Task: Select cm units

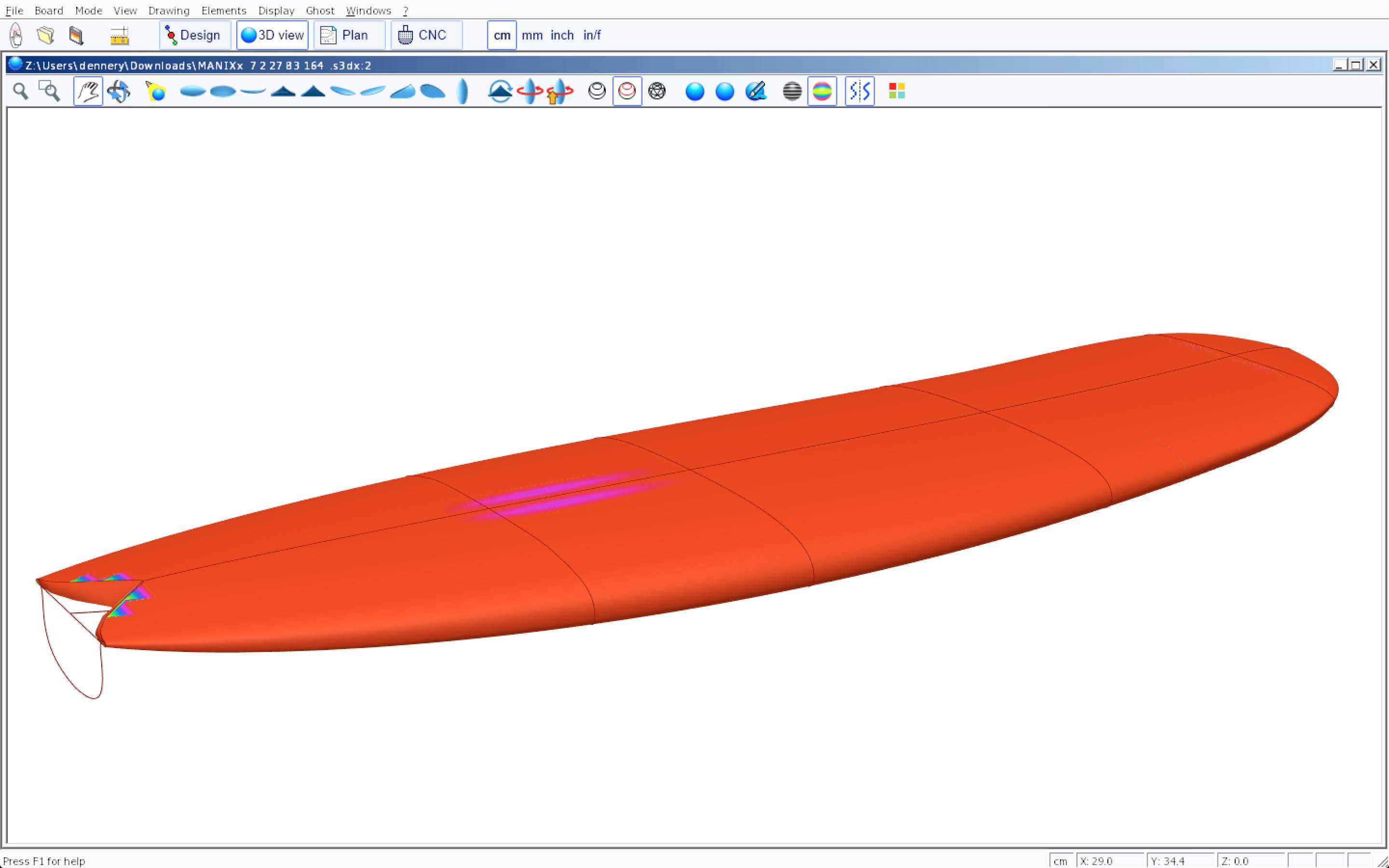Action: (x=502, y=36)
